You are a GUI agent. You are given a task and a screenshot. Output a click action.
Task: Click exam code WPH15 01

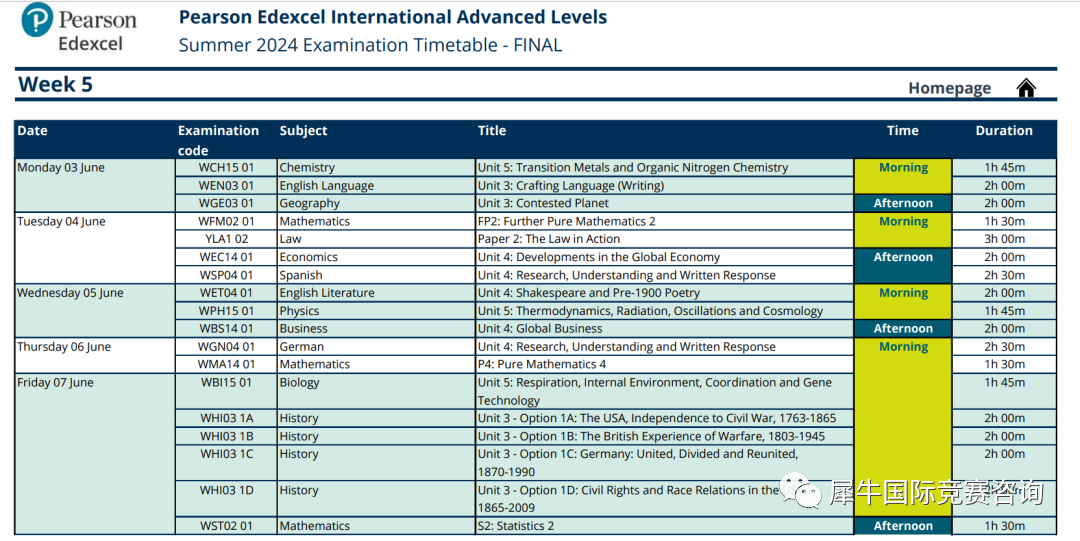pyautogui.click(x=226, y=311)
